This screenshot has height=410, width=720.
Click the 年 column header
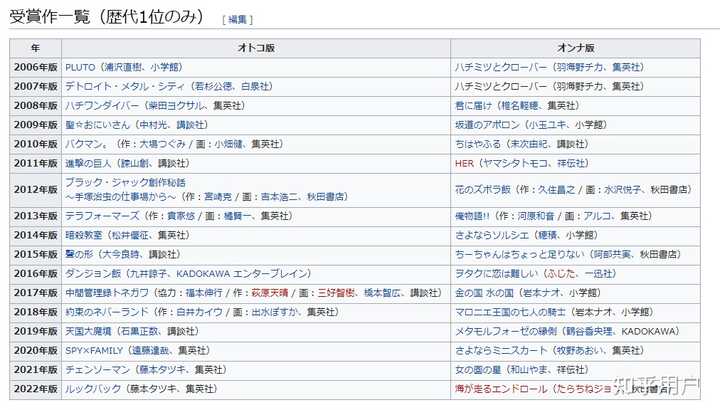35,48
